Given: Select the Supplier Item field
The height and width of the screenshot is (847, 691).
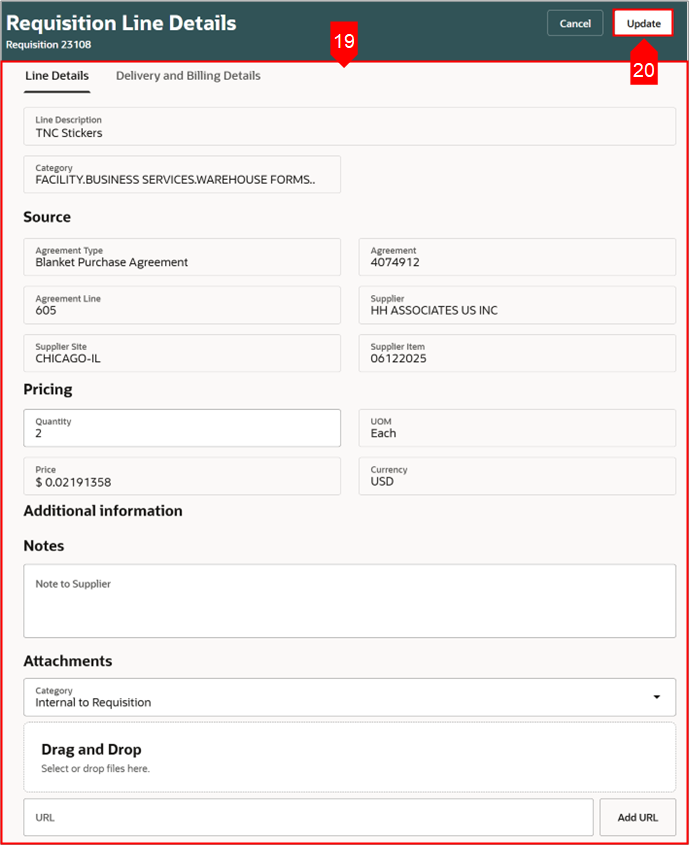Looking at the screenshot, I should (x=517, y=353).
